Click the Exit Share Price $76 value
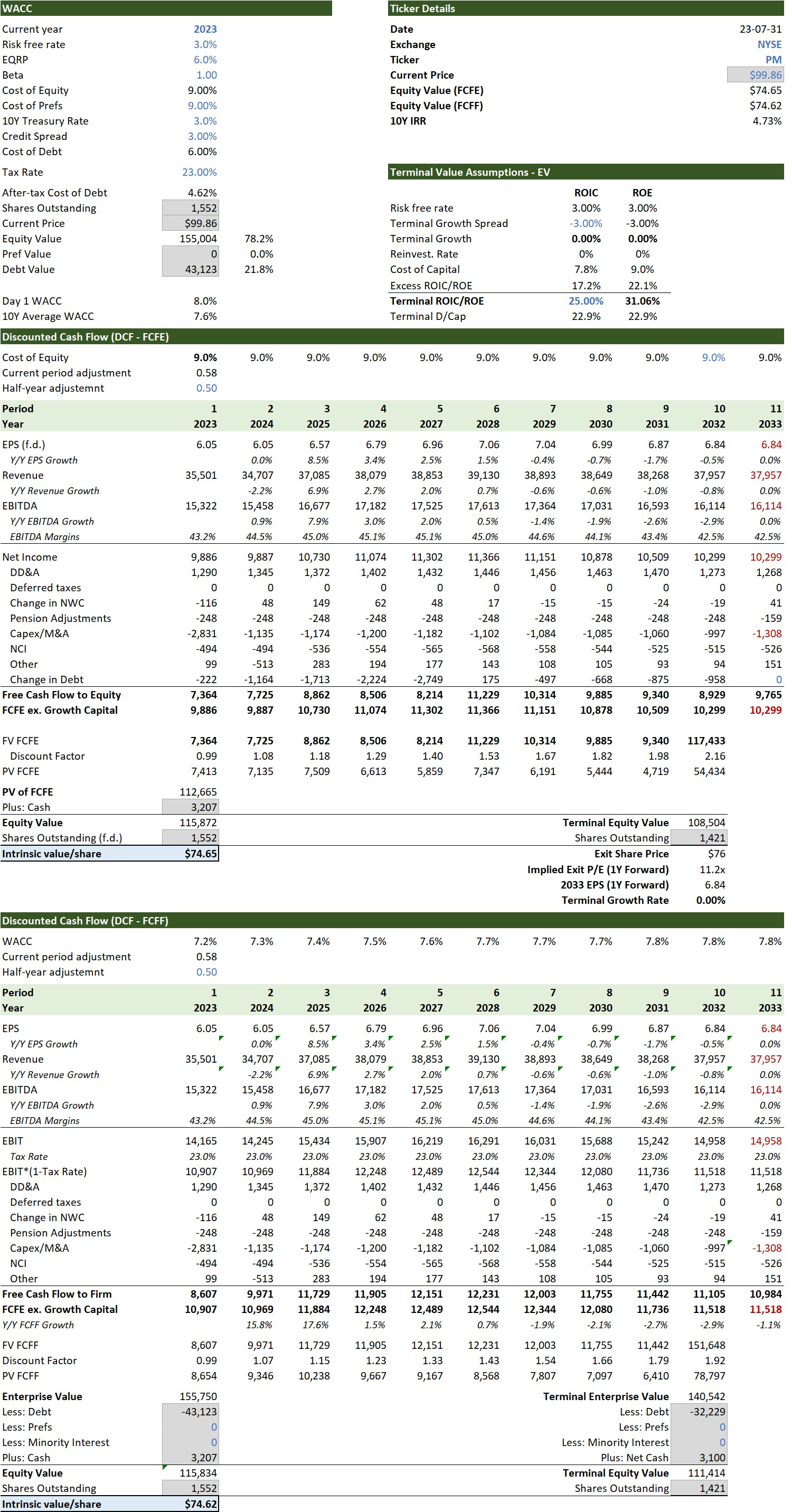Image resolution: width=792 pixels, height=1512 pixels. [716, 854]
